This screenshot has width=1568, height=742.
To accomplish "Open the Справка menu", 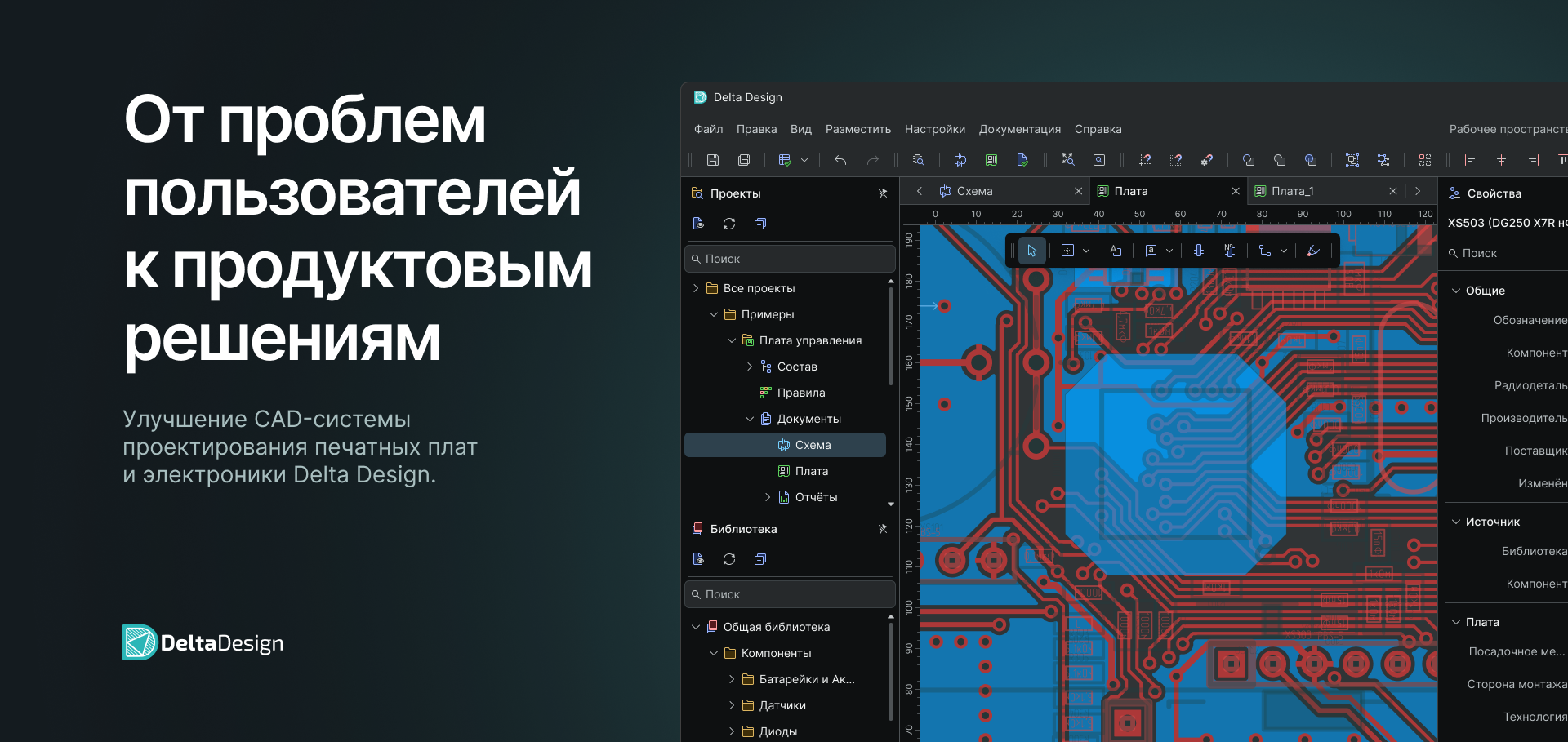I will pos(1098,129).
